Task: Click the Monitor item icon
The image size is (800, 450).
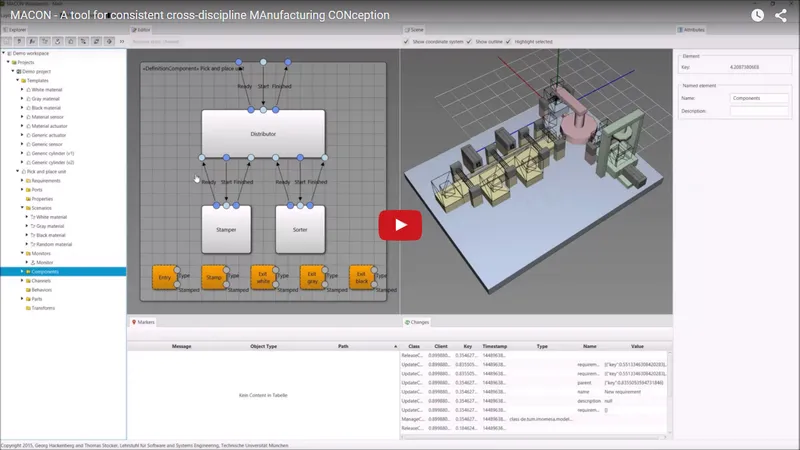Action: (x=33, y=262)
